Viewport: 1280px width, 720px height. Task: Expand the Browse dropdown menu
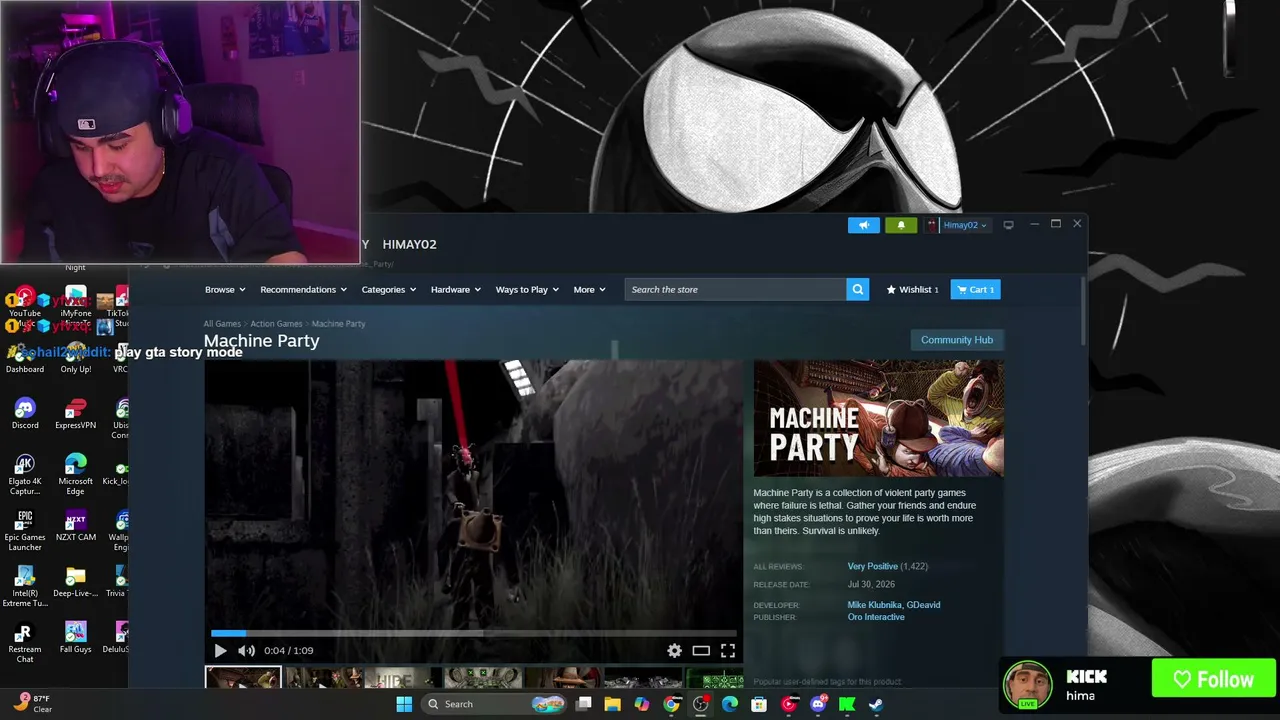point(225,290)
